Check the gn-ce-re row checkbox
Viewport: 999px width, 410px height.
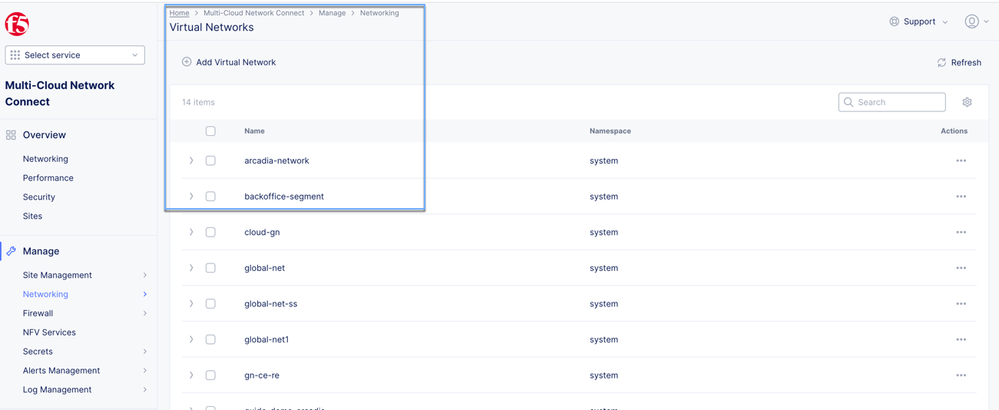pos(211,375)
